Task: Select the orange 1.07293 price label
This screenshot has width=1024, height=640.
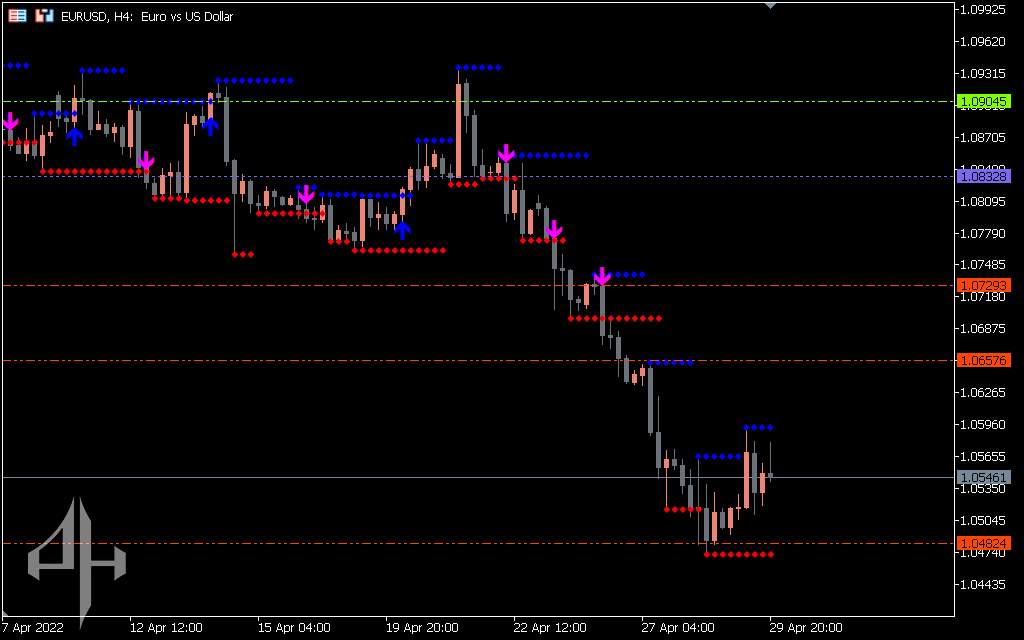Action: pyautogui.click(x=984, y=285)
